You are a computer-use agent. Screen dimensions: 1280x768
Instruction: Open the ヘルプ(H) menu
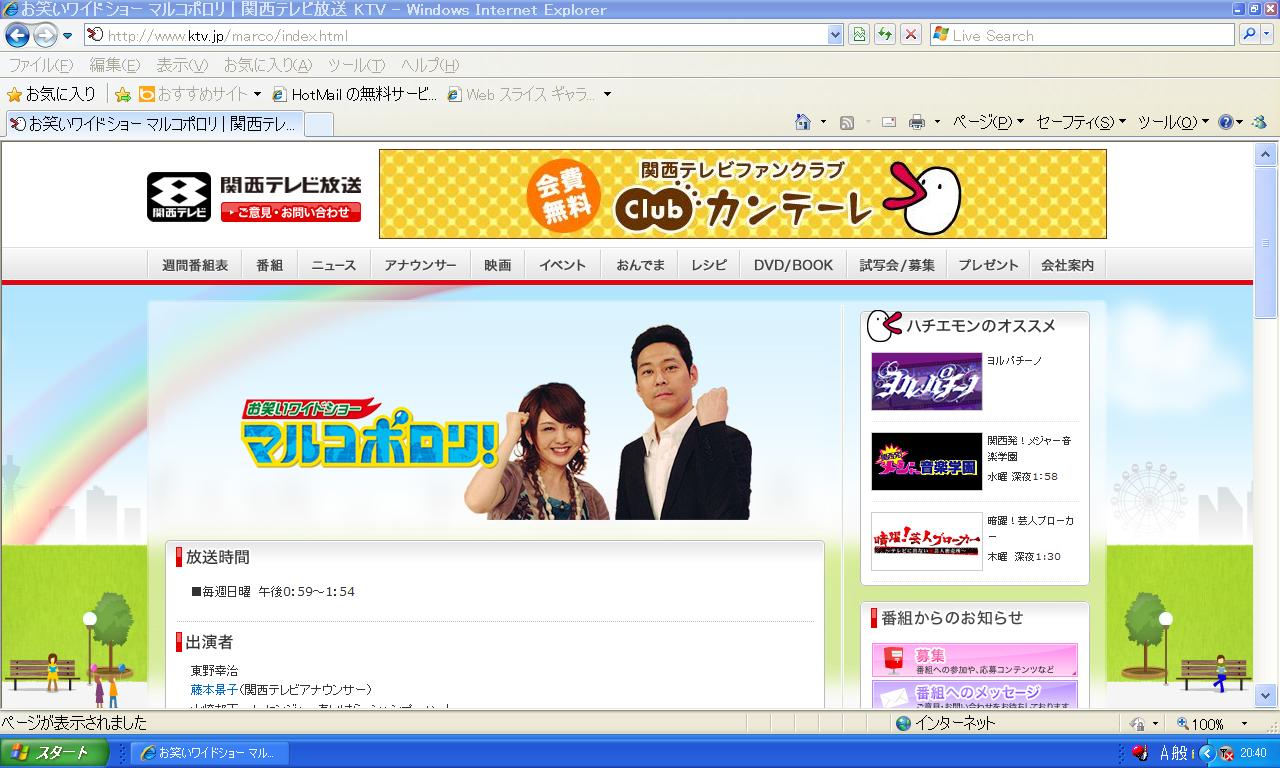pos(430,65)
